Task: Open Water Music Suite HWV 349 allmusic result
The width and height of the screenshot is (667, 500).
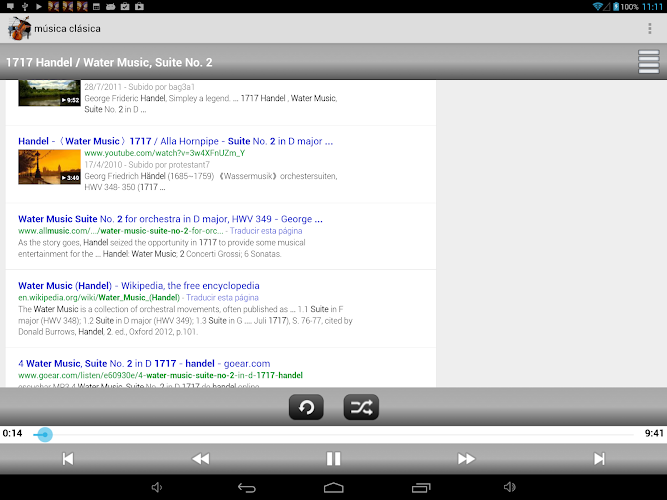Action: pyautogui.click(x=170, y=219)
